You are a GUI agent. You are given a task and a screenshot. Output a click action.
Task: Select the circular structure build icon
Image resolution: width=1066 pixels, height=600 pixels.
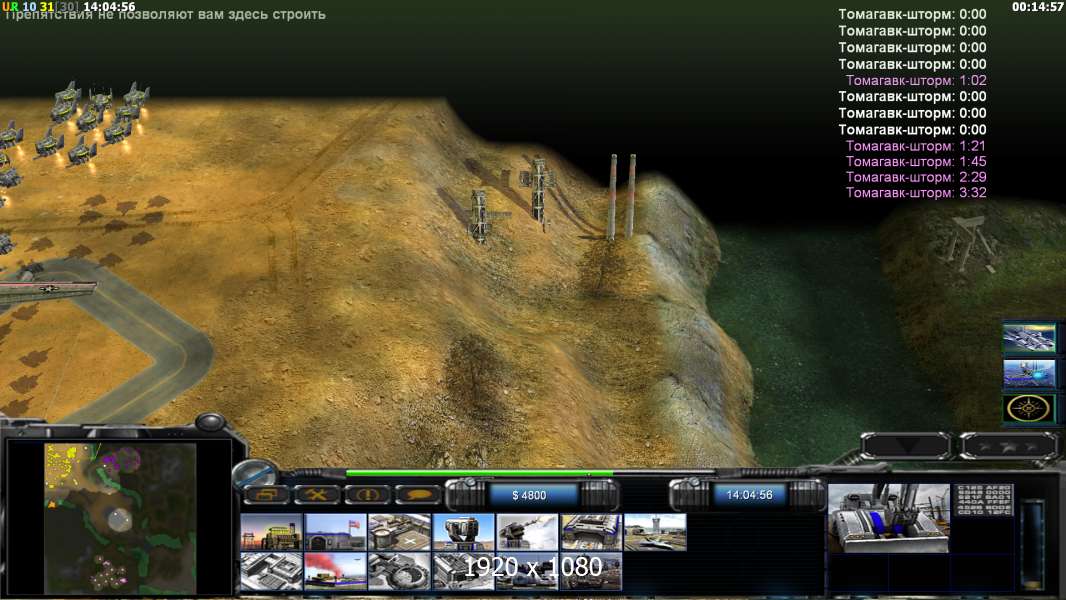click(x=400, y=571)
